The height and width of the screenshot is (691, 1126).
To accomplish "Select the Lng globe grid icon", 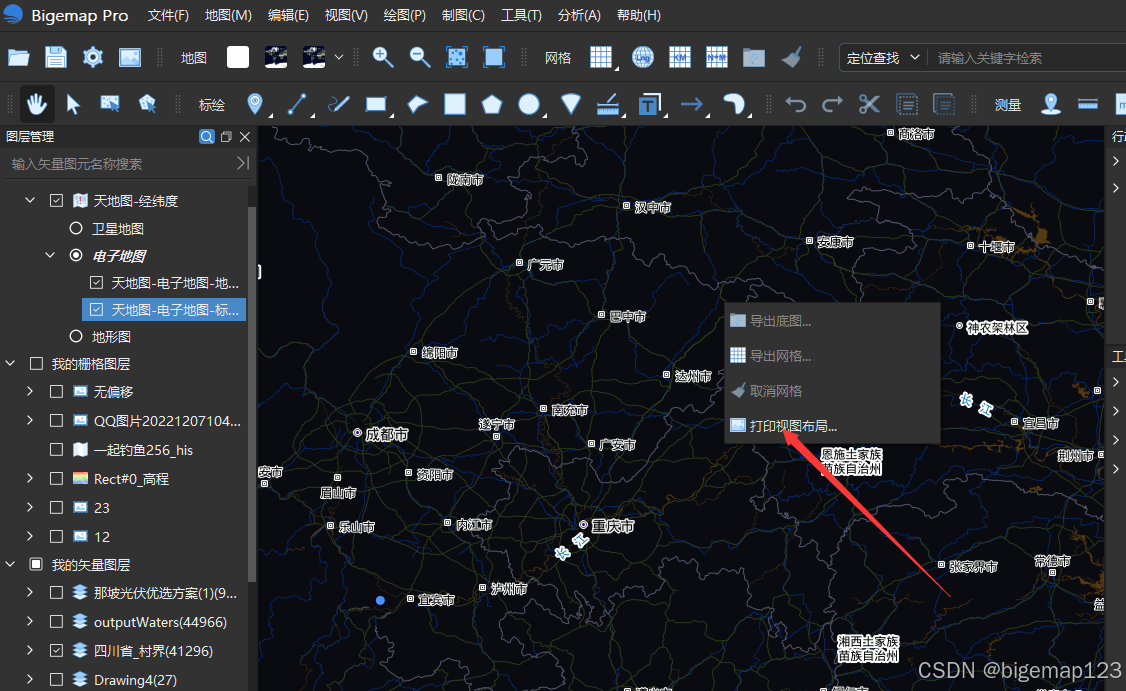I will coord(643,57).
